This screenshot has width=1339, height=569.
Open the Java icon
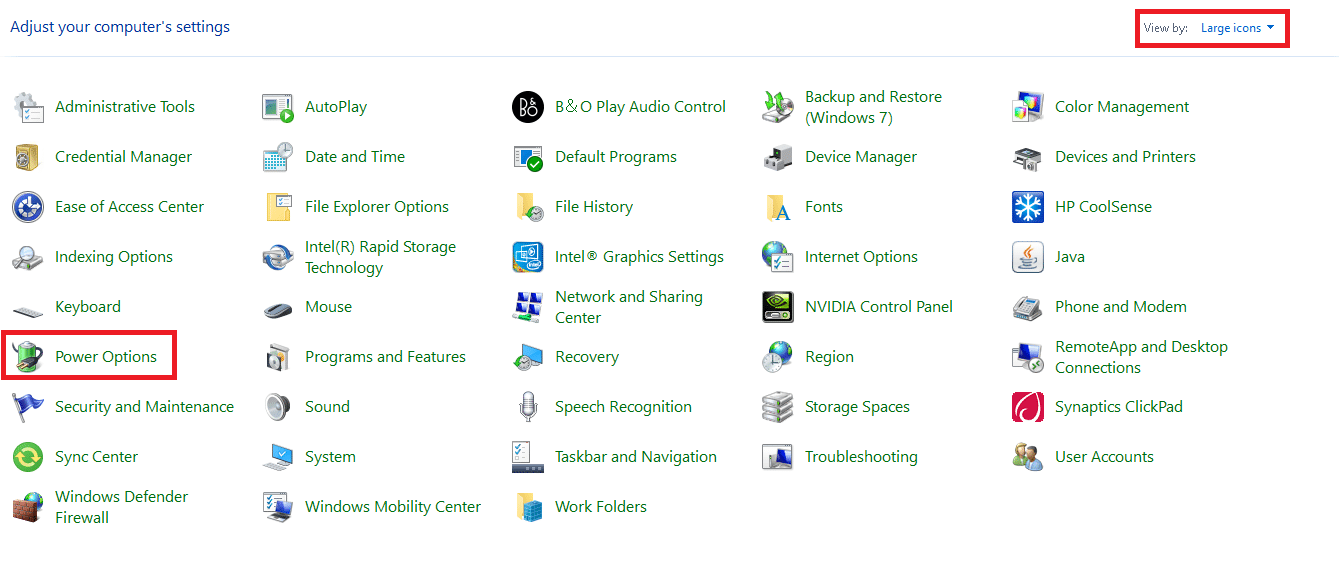(x=1028, y=257)
